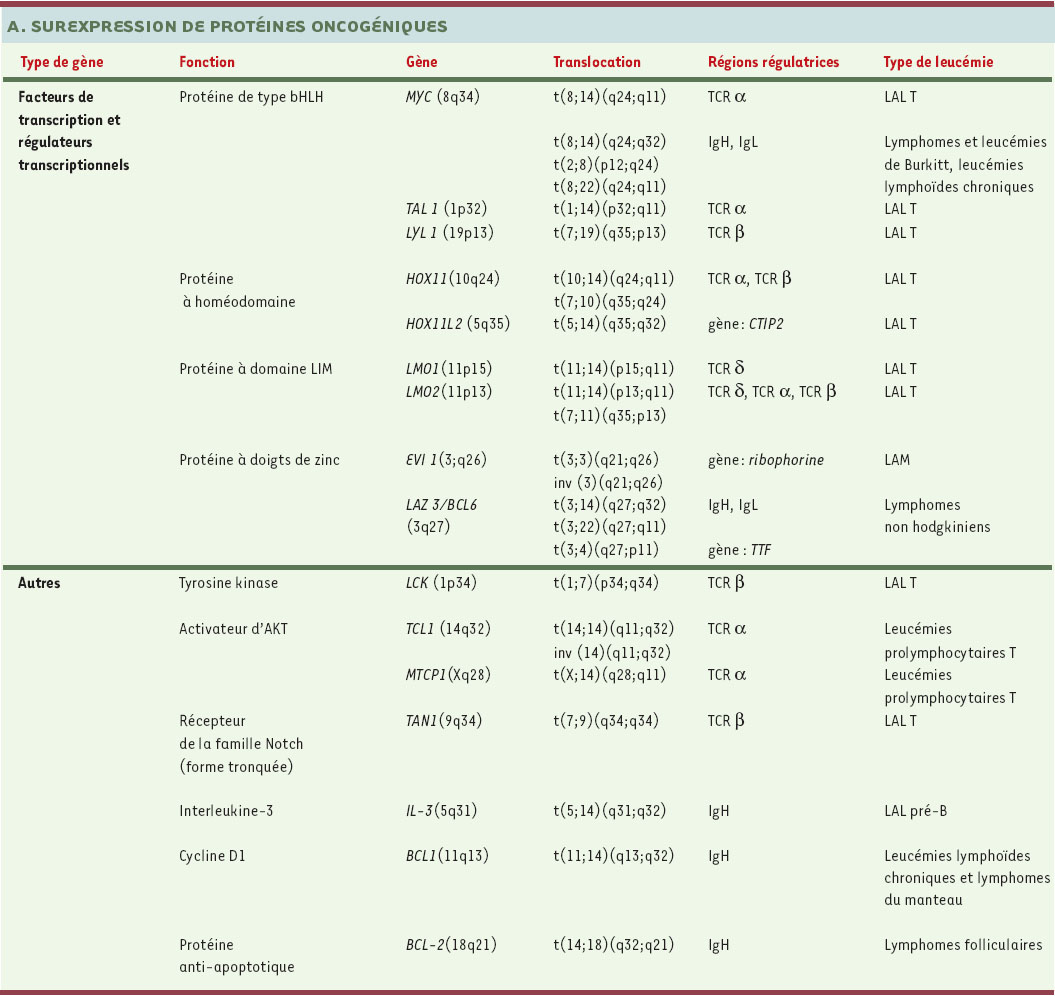Click the 'Fonction' column header
Screen dimensions: 1055x996
tap(207, 62)
